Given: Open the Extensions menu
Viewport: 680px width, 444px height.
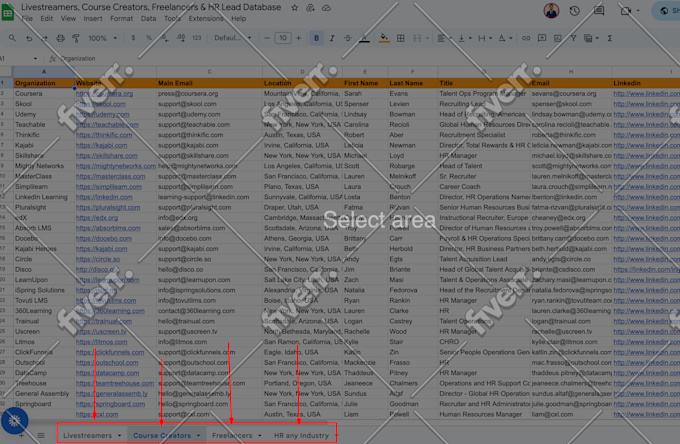Looking at the screenshot, I should pyautogui.click(x=206, y=19).
